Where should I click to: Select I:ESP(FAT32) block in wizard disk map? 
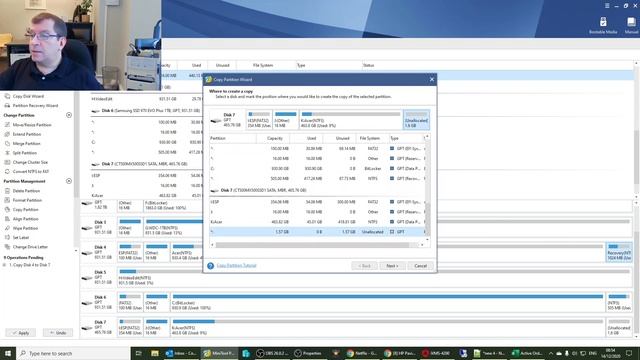pos(259,120)
